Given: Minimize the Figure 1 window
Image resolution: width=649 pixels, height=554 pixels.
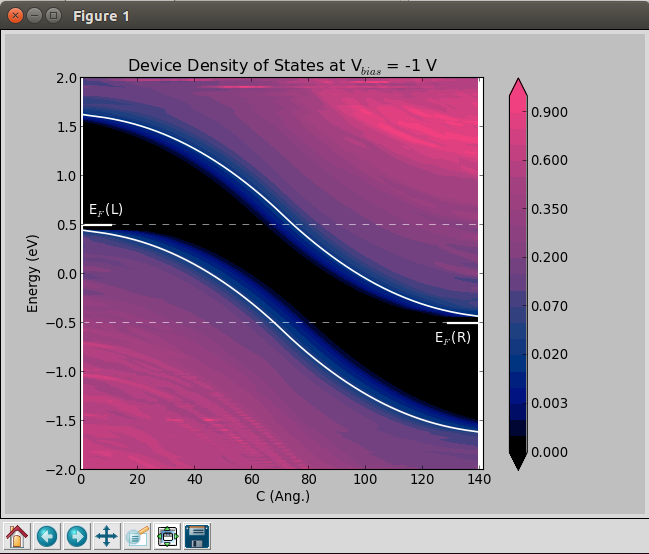Looking at the screenshot, I should [34, 16].
